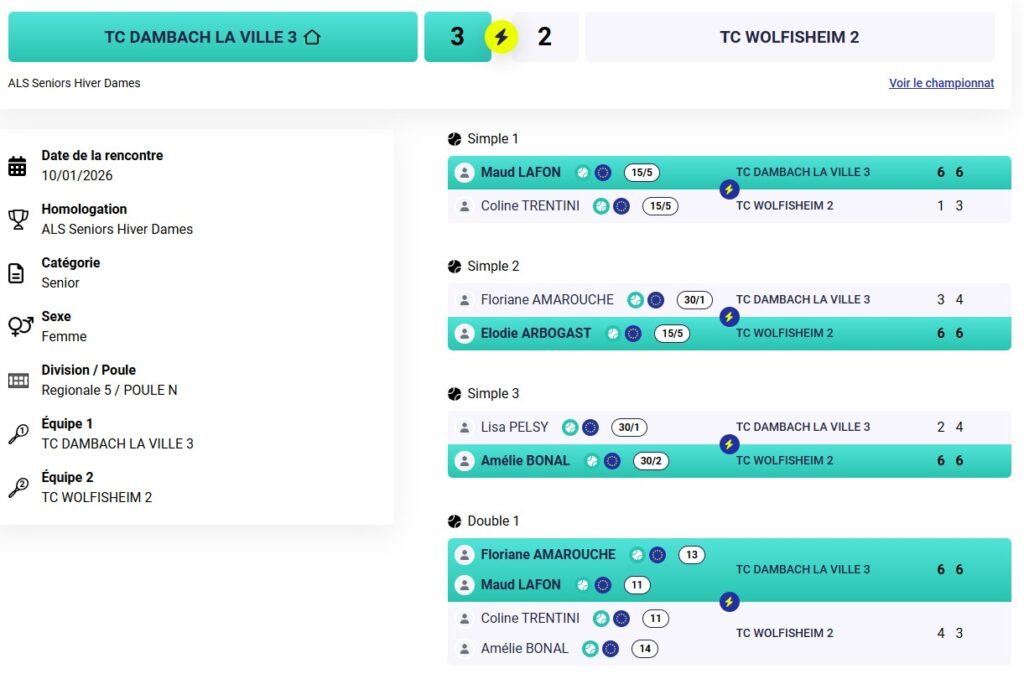Click Floriane AMAROUCHE's avatar icon in Double 1
This screenshot has height=679, width=1024.
[464, 555]
